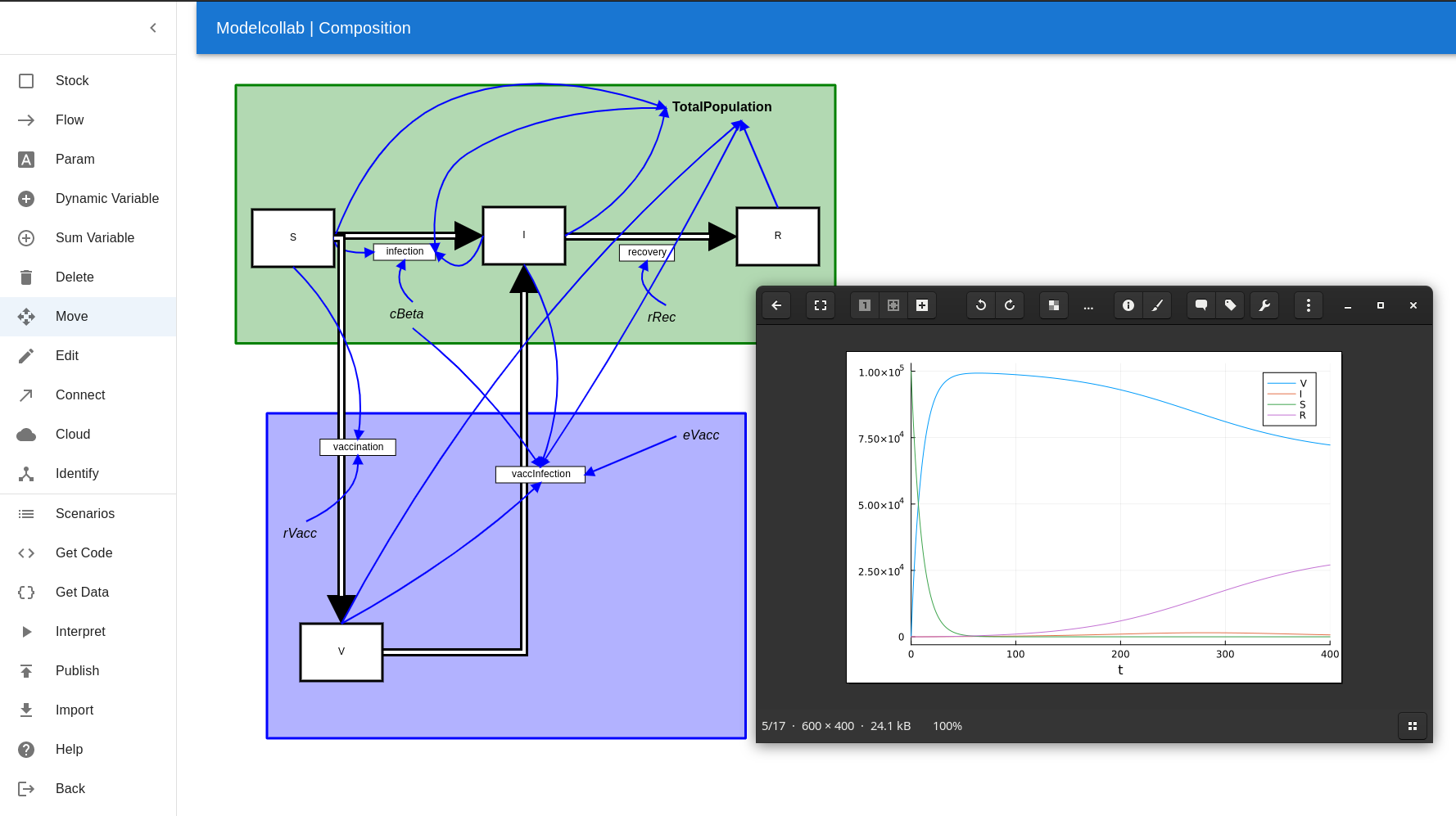The image size is (1456, 816).
Task: Select the Connect tool
Action: click(80, 394)
